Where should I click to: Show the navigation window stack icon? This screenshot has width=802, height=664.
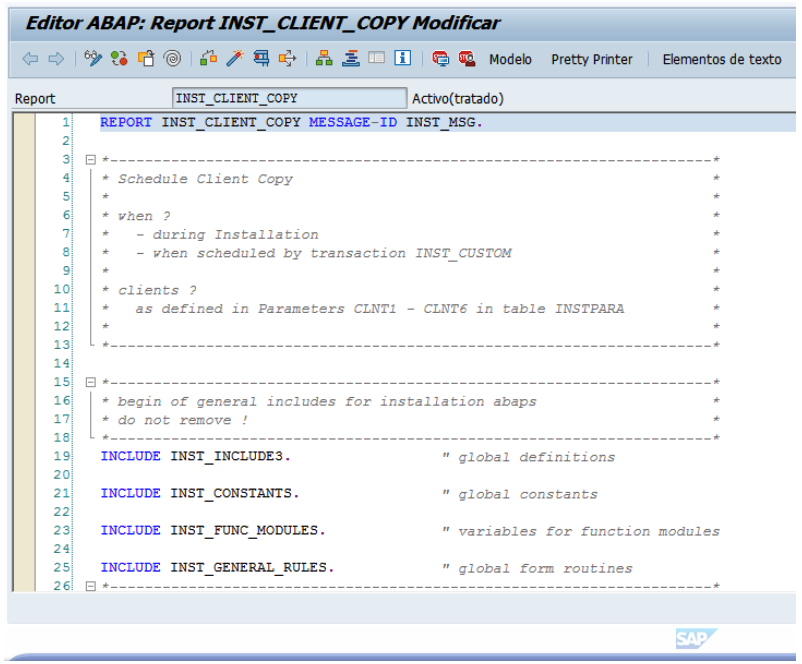(x=351, y=58)
